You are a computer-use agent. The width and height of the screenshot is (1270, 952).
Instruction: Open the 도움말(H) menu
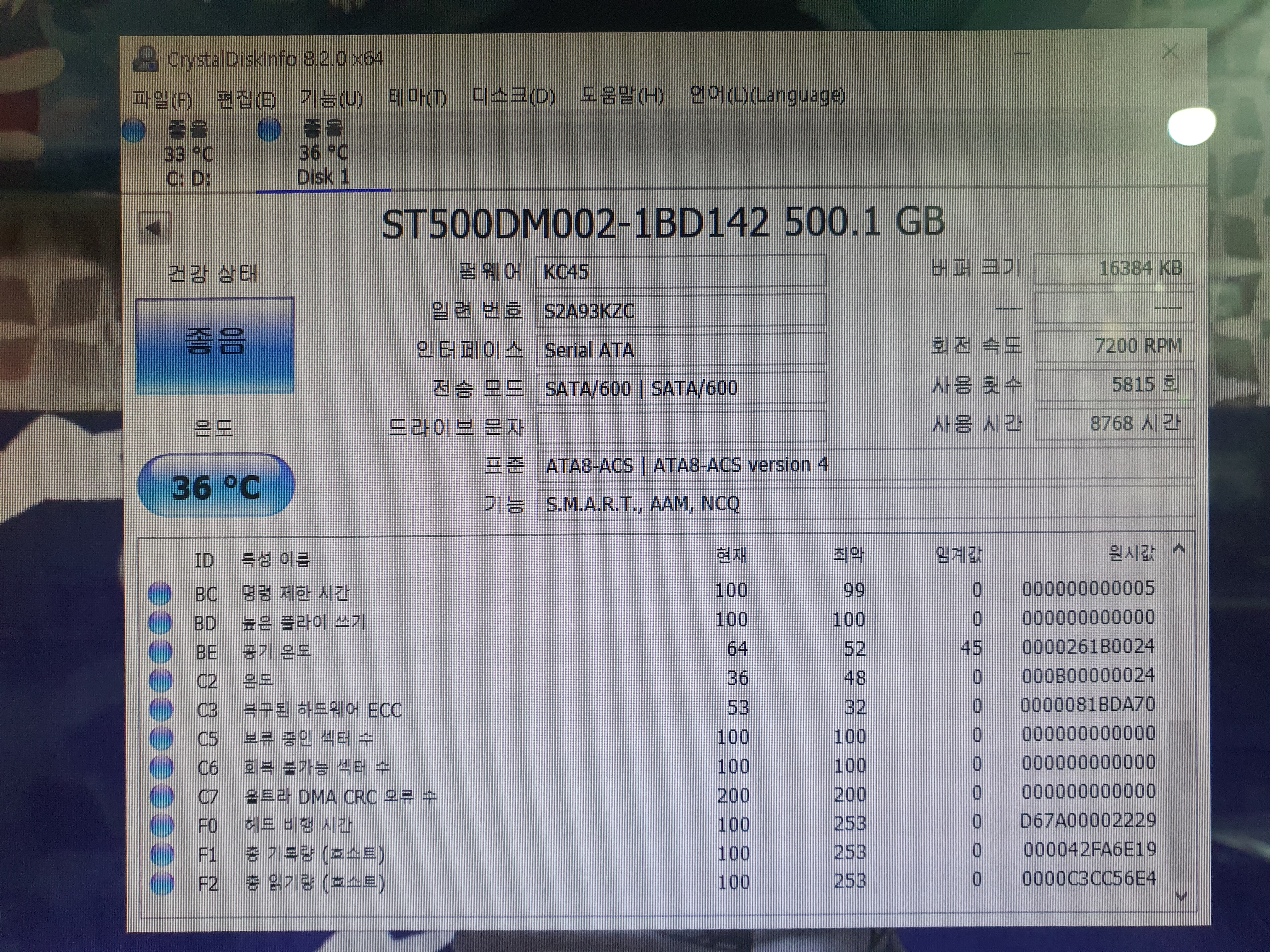coord(622,95)
